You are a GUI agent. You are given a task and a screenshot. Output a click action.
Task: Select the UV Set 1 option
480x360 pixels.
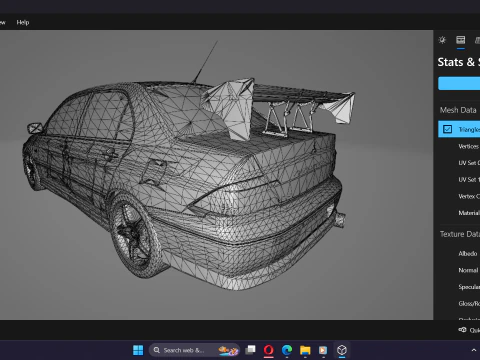click(469, 180)
